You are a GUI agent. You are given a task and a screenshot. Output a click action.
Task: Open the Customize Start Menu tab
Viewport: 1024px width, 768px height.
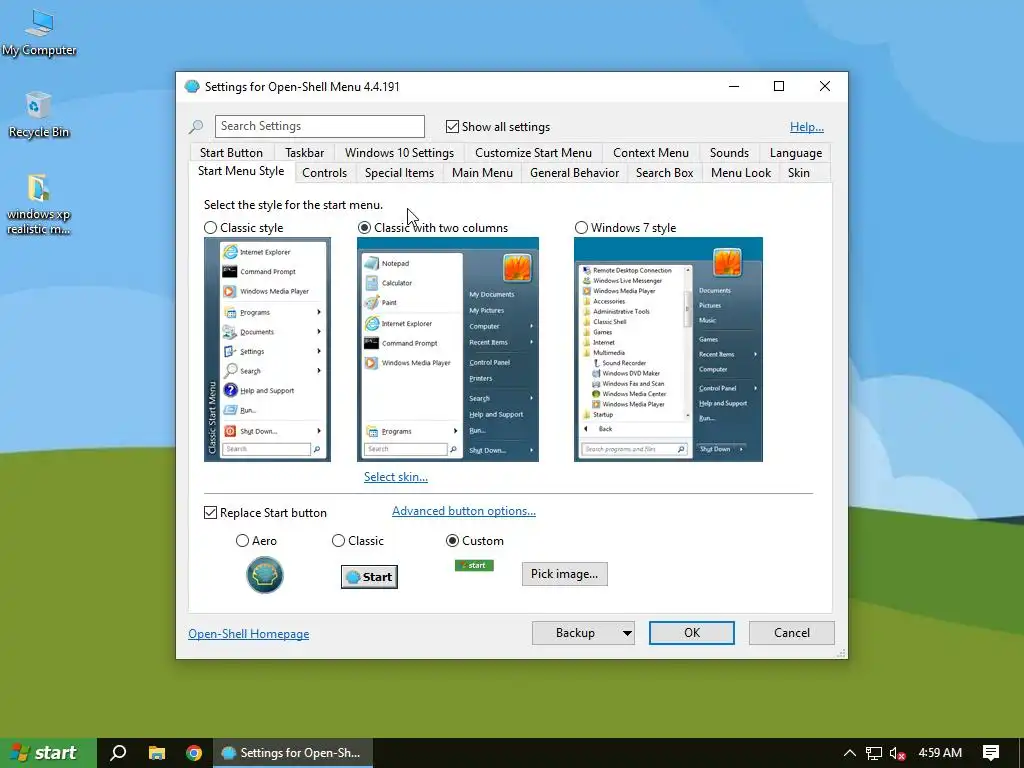coord(533,153)
